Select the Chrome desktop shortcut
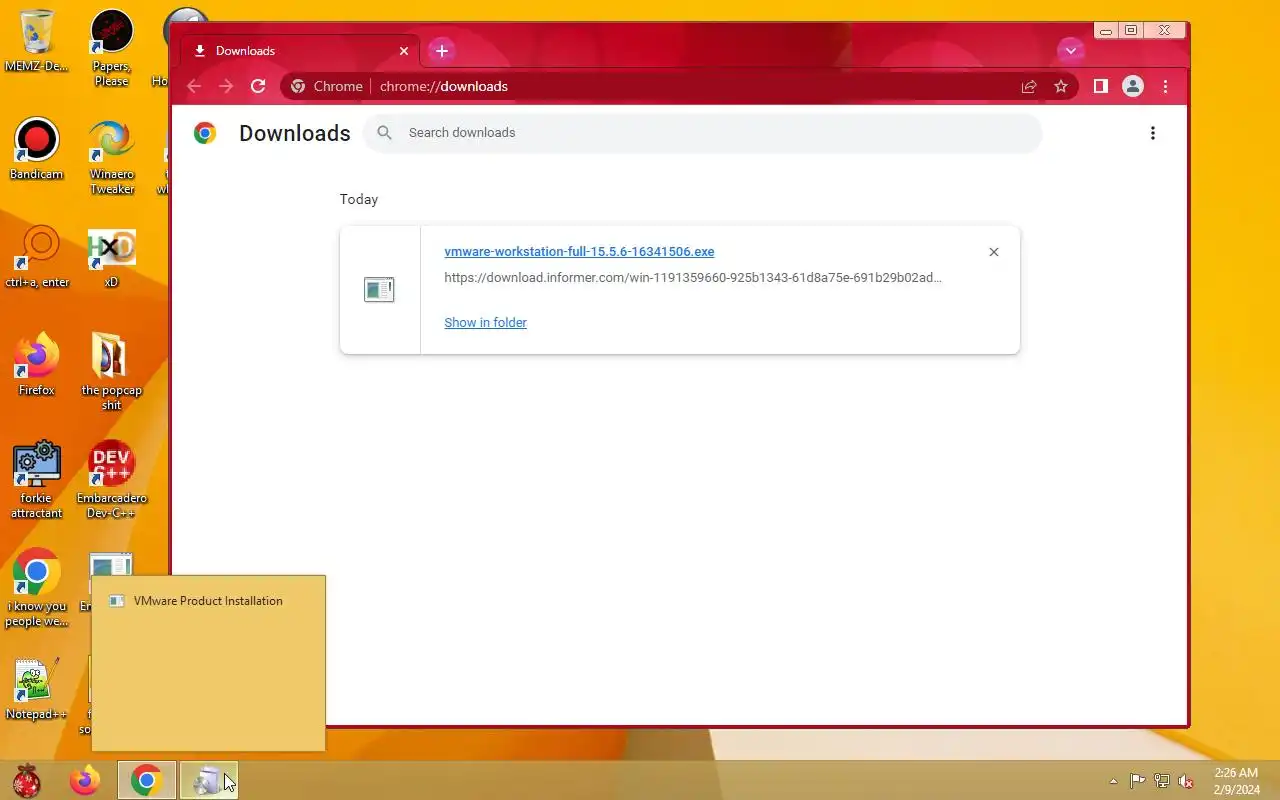The width and height of the screenshot is (1280, 800). point(37,588)
